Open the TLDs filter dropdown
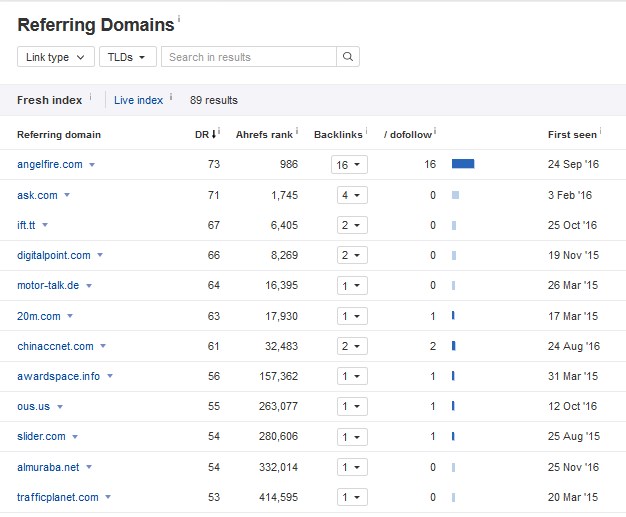The image size is (626, 517). click(x=129, y=57)
